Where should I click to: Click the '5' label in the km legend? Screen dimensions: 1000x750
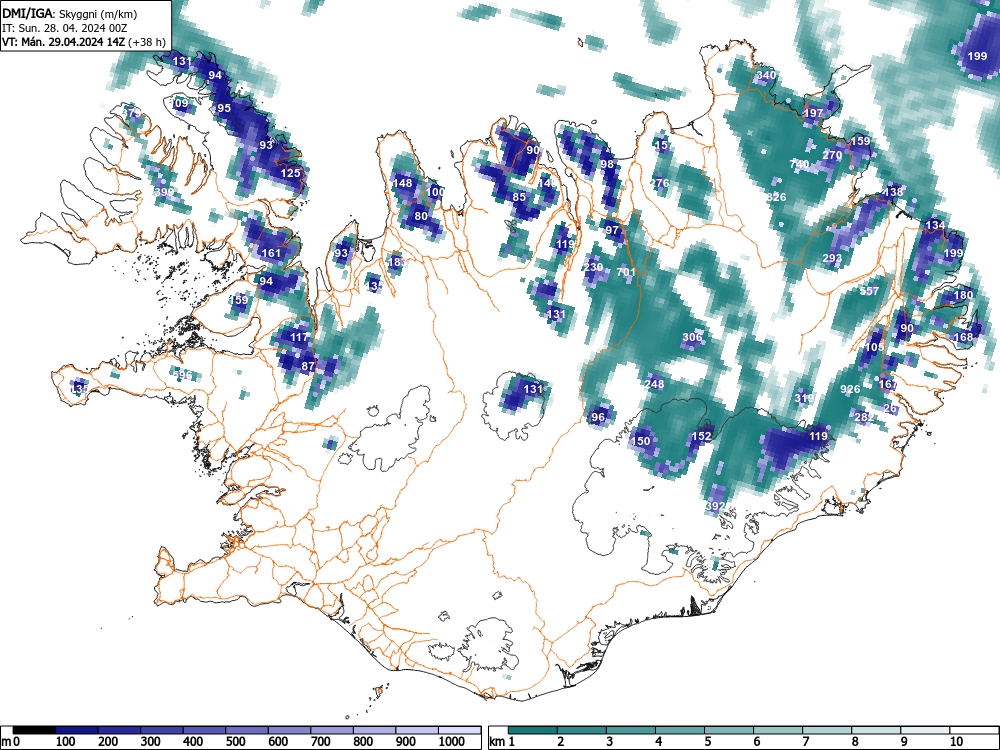pos(708,742)
